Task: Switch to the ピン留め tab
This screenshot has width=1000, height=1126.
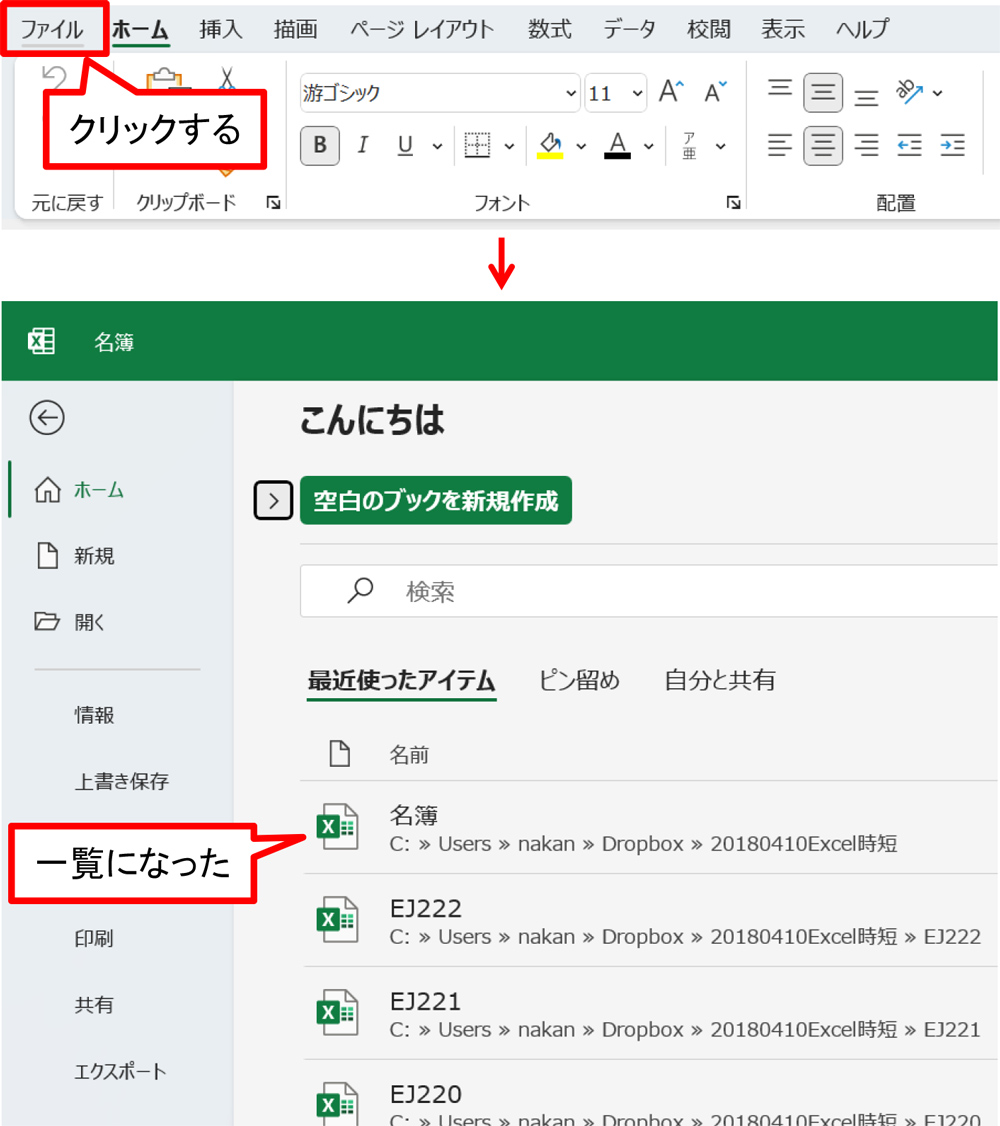Action: [x=579, y=680]
